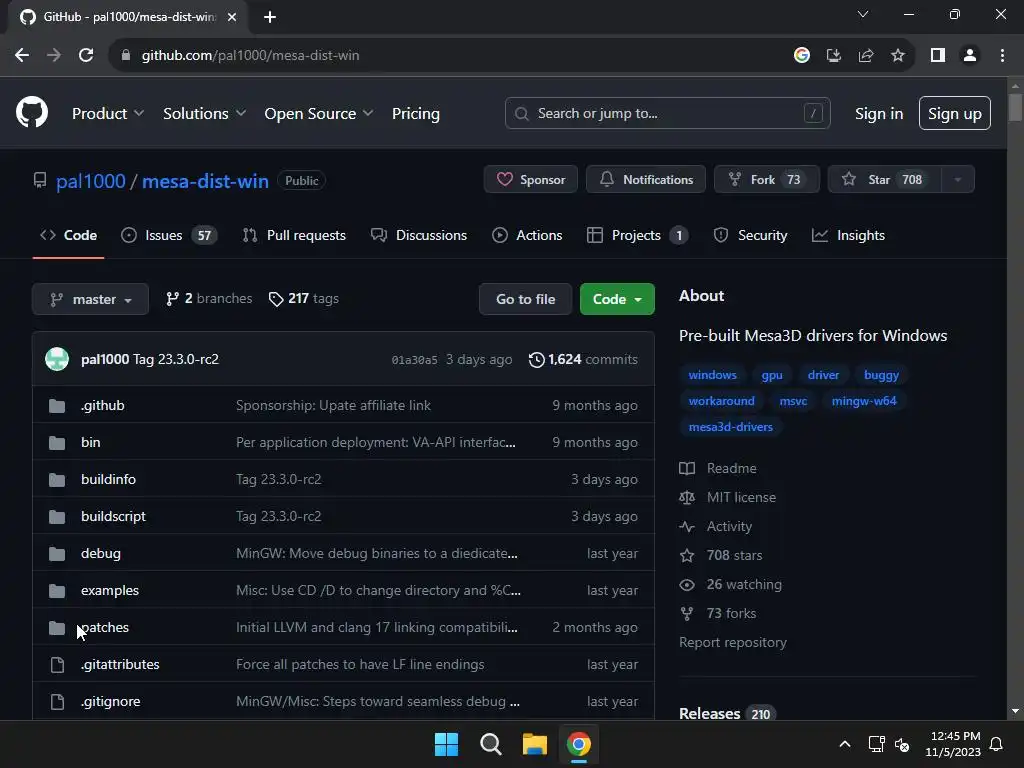Click the .gitattributes file icon
1024x768 pixels.
tap(57, 665)
